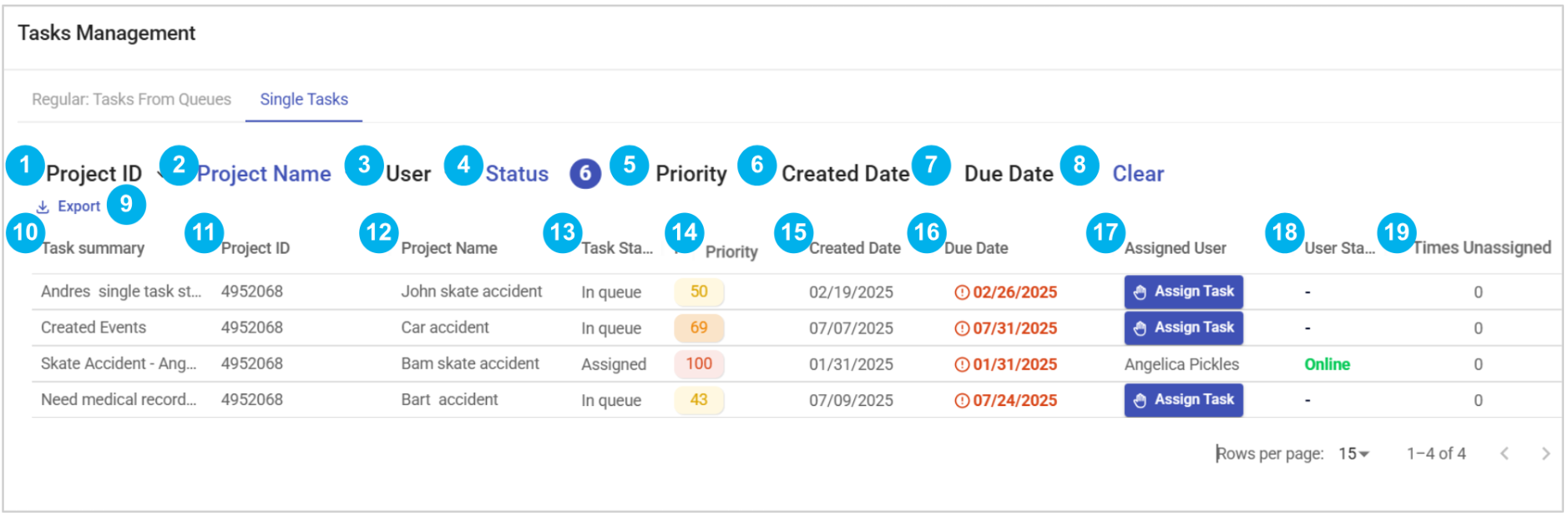This screenshot has width=1568, height=518.
Task: Sort by the Priority column header
Action: coord(731,251)
